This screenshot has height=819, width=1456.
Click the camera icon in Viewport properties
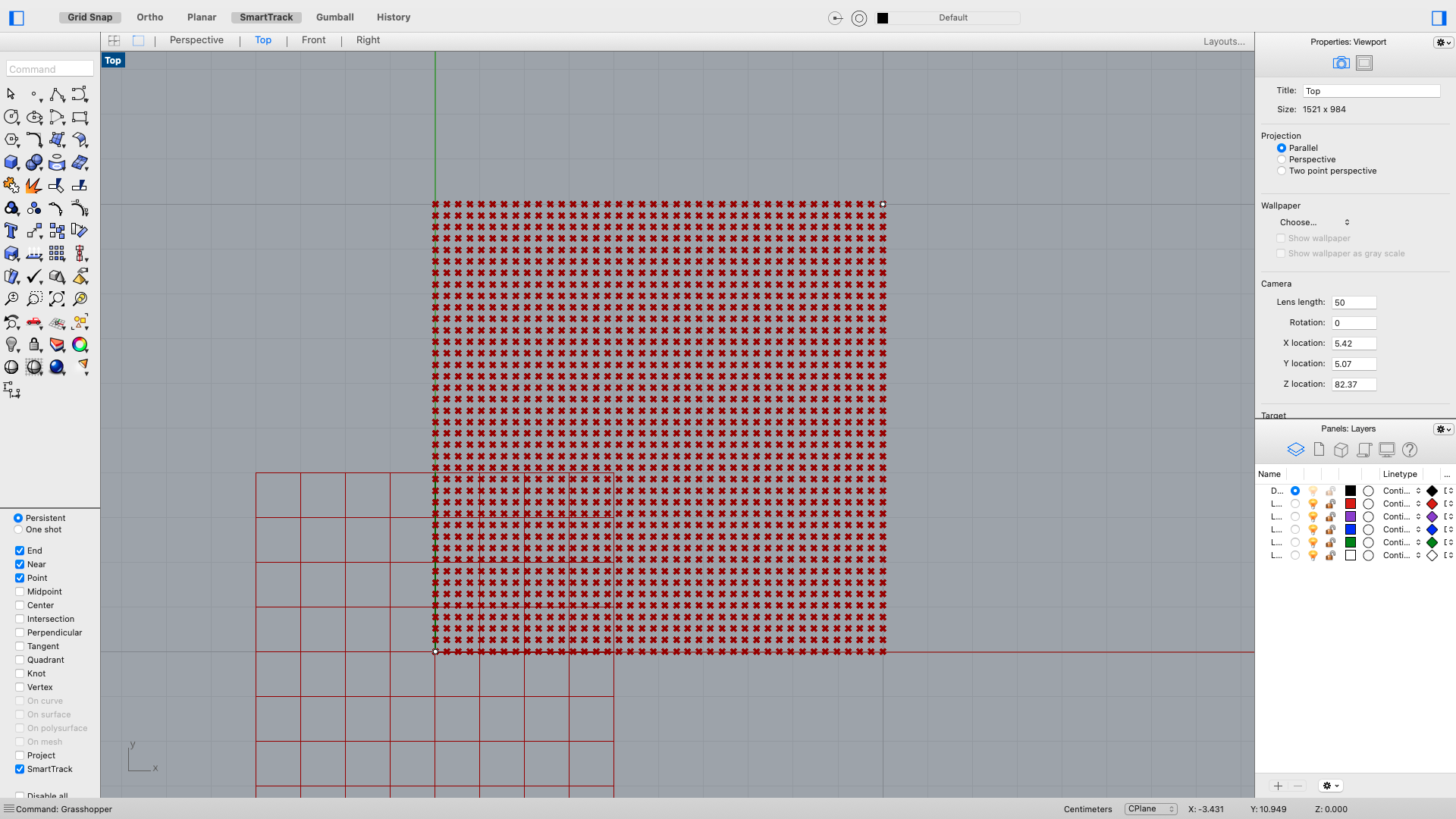click(1340, 63)
